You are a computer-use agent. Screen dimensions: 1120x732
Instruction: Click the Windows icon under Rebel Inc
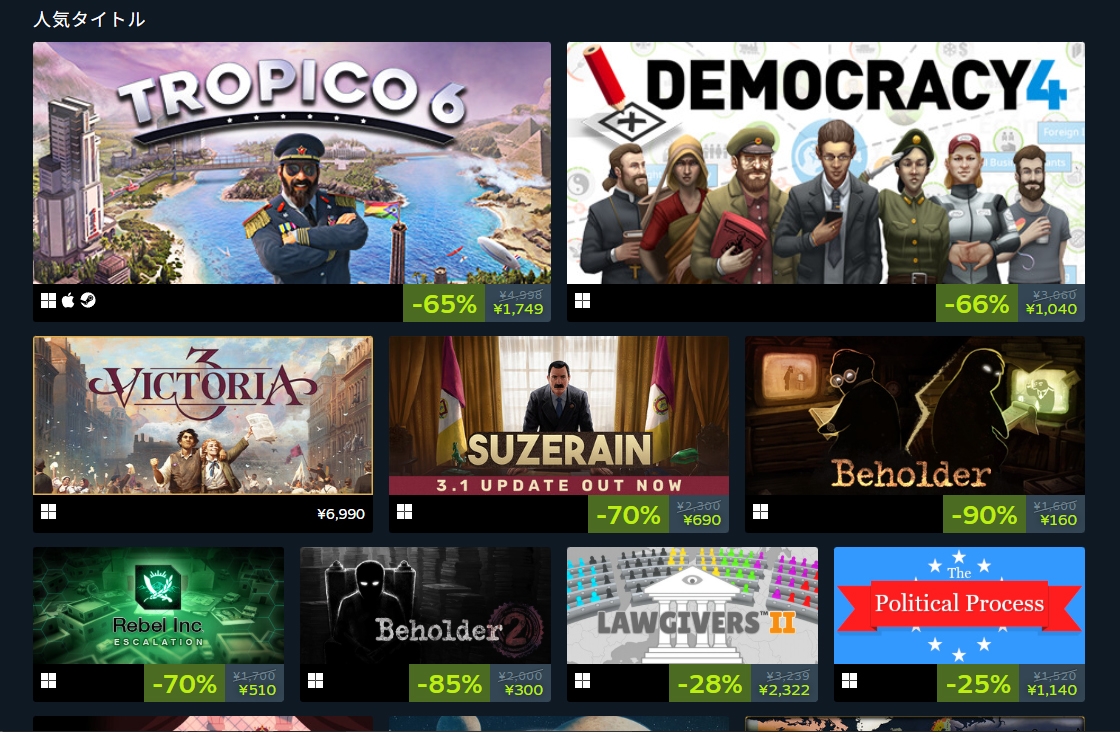pos(49,681)
